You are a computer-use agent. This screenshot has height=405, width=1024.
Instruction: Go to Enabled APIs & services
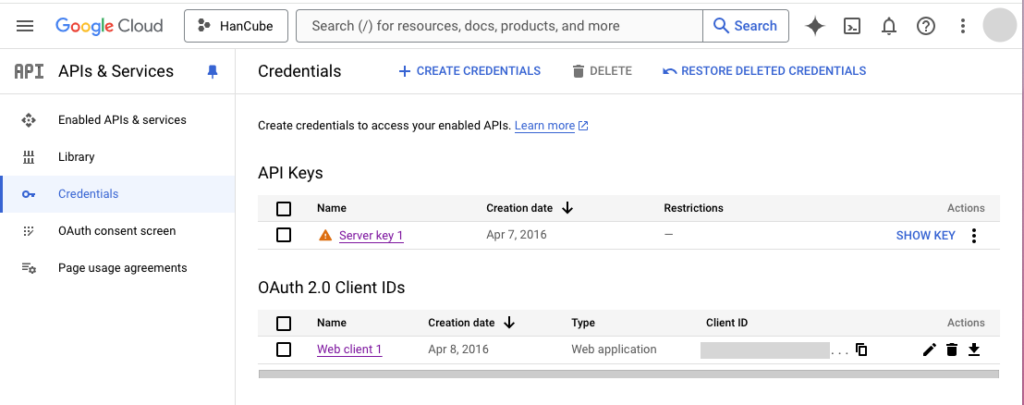tap(122, 120)
